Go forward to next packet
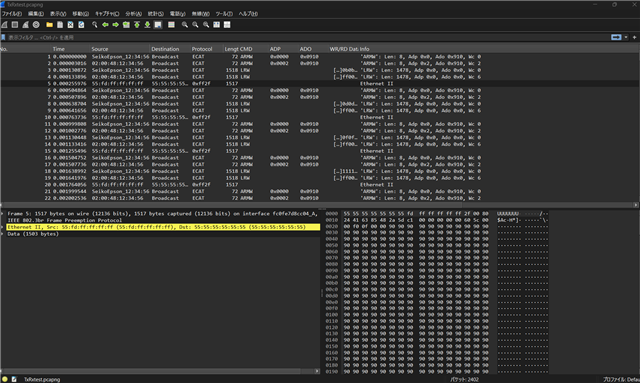Viewport: 640px width, 383px height. point(116,25)
